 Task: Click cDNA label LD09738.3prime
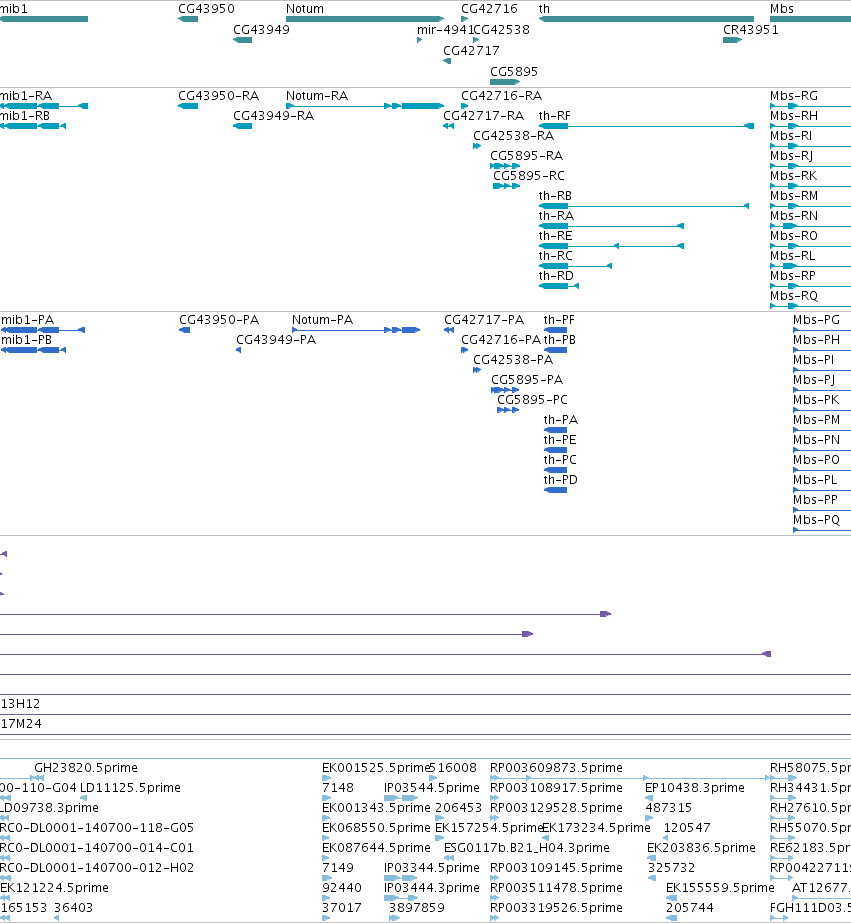click(49, 808)
